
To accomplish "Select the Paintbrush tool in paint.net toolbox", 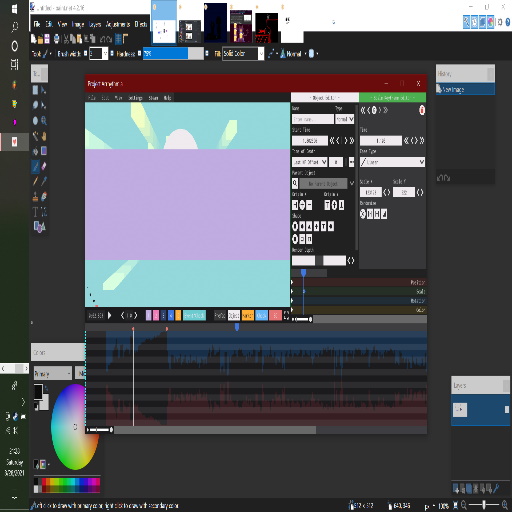I will 36,166.
